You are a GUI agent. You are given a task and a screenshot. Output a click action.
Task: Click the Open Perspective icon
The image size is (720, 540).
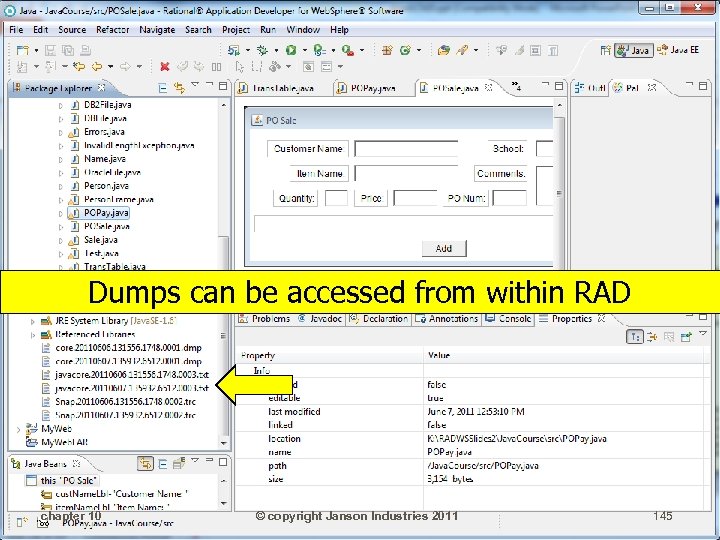click(606, 50)
